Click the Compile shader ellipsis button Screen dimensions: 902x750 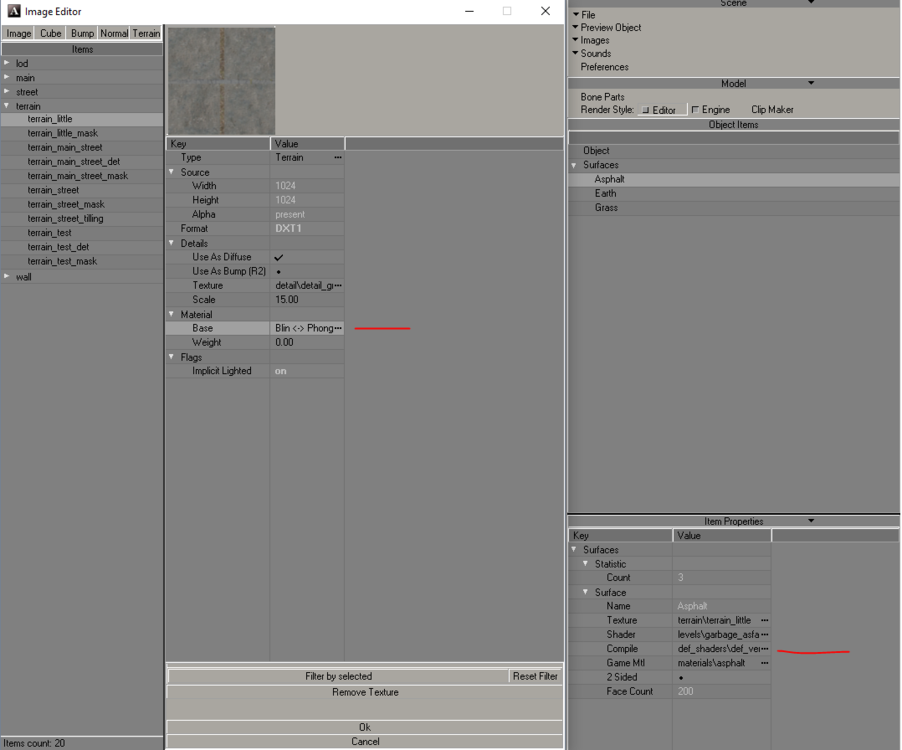click(764, 649)
